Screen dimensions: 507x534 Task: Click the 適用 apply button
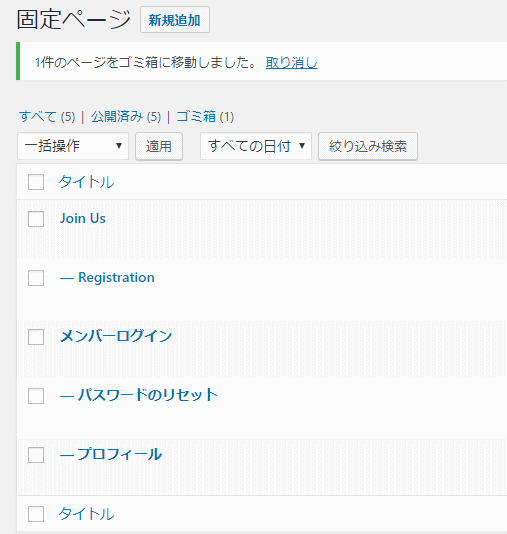point(159,146)
